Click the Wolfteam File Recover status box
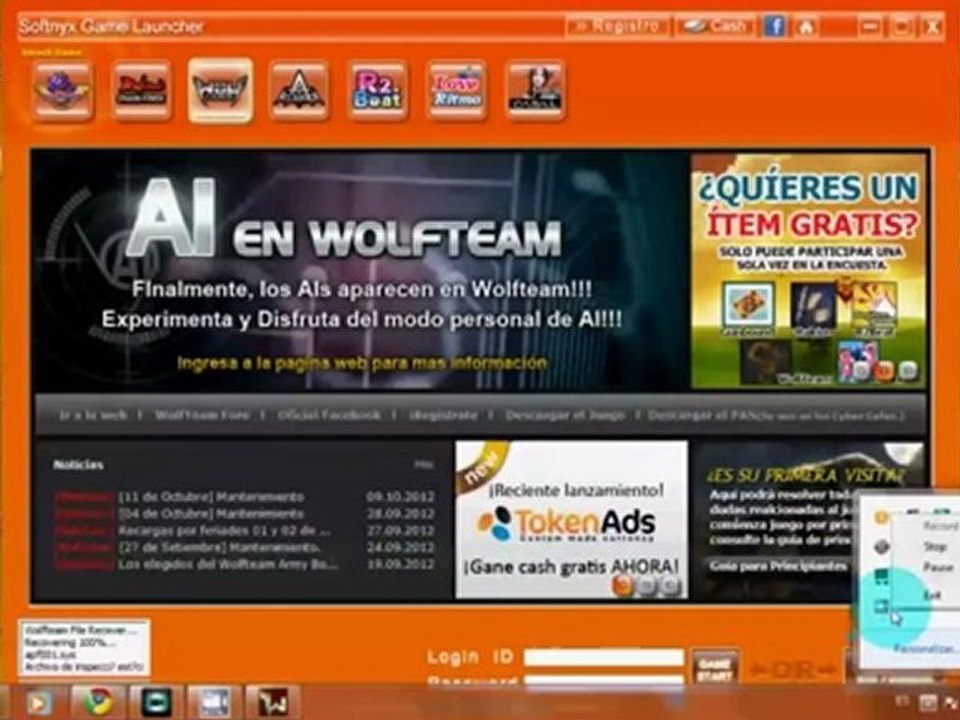Viewport: 960px width, 720px height. coord(84,648)
